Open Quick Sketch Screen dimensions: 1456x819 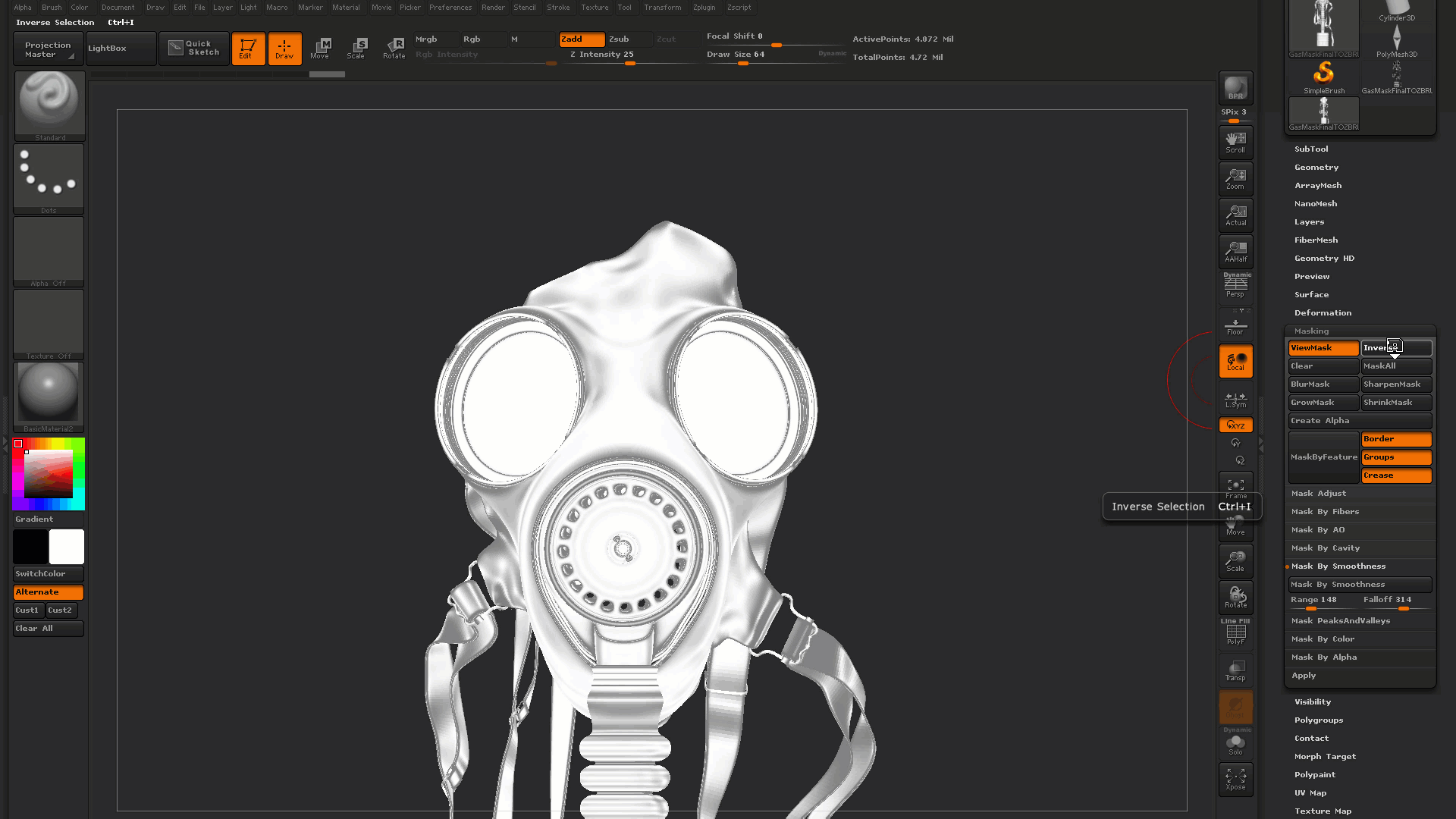pyautogui.click(x=194, y=49)
